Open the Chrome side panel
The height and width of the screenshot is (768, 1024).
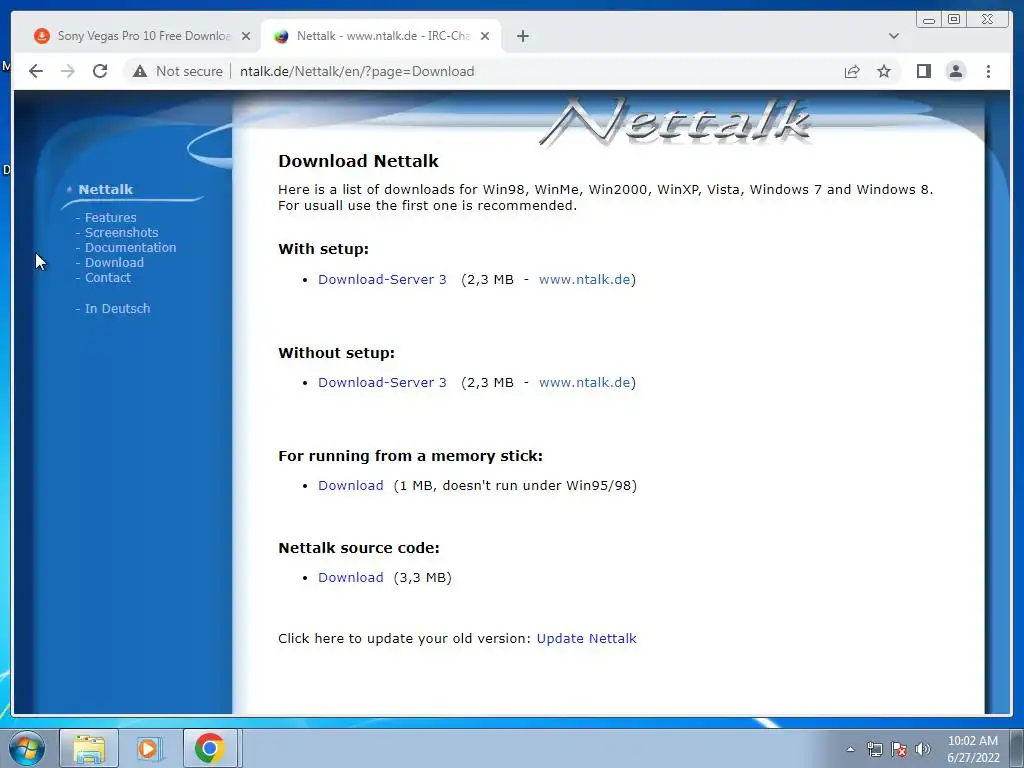[923, 71]
